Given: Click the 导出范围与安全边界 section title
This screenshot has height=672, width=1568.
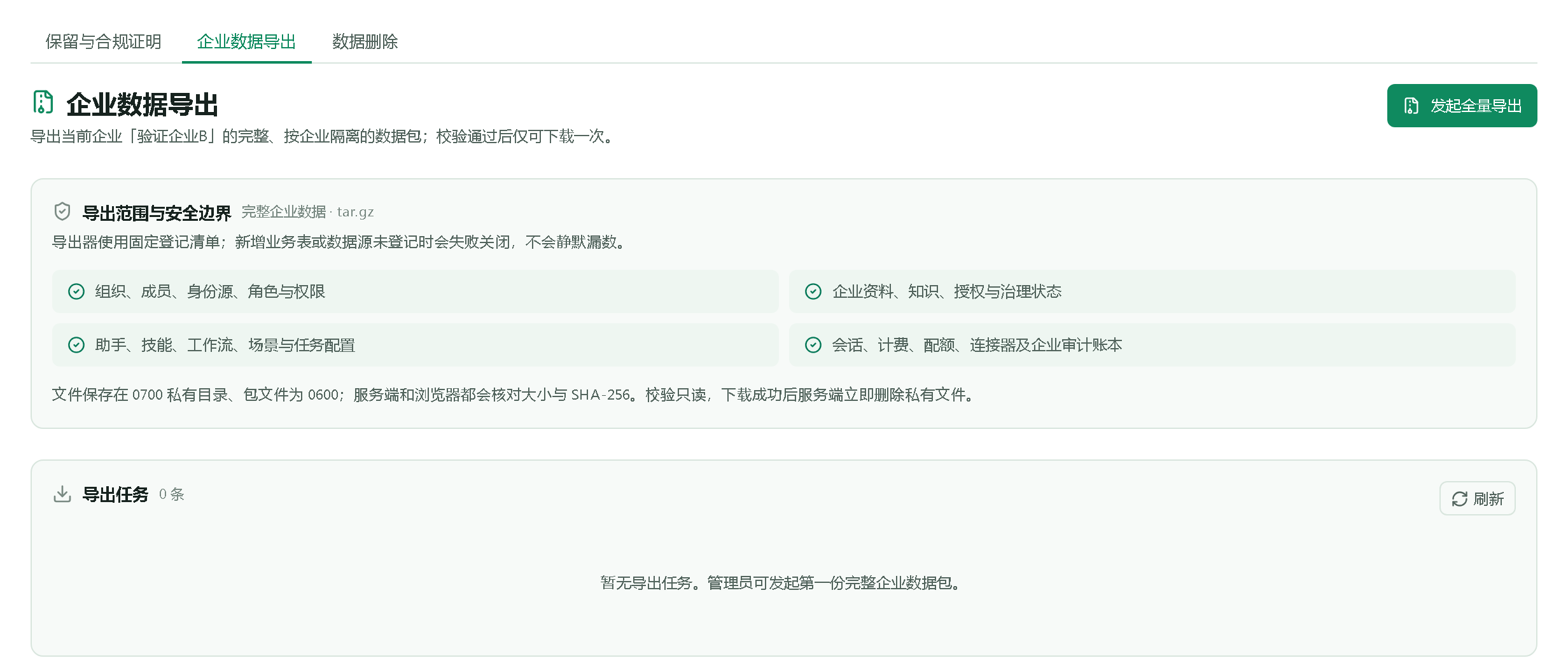Looking at the screenshot, I should (x=157, y=213).
